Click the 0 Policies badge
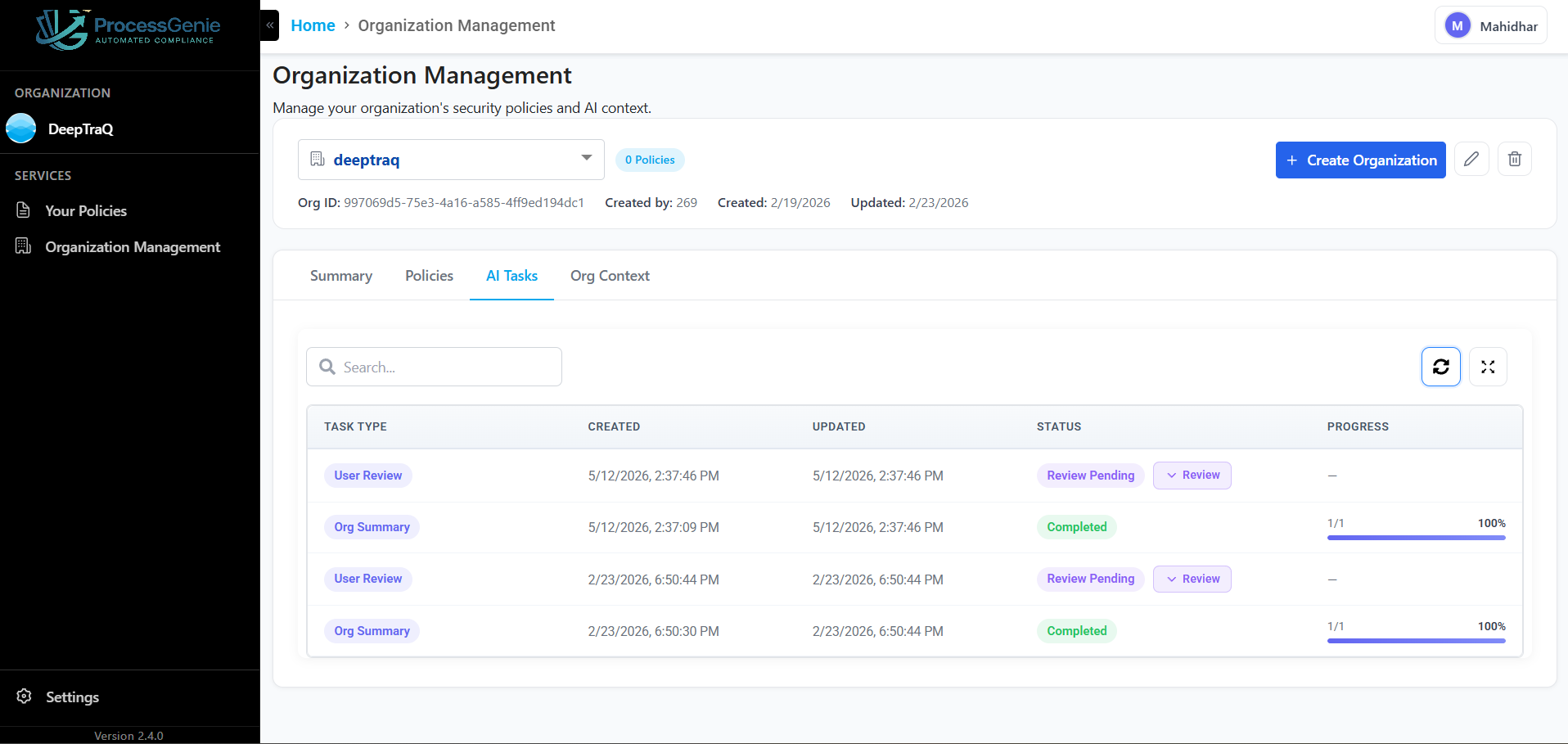 pyautogui.click(x=650, y=160)
